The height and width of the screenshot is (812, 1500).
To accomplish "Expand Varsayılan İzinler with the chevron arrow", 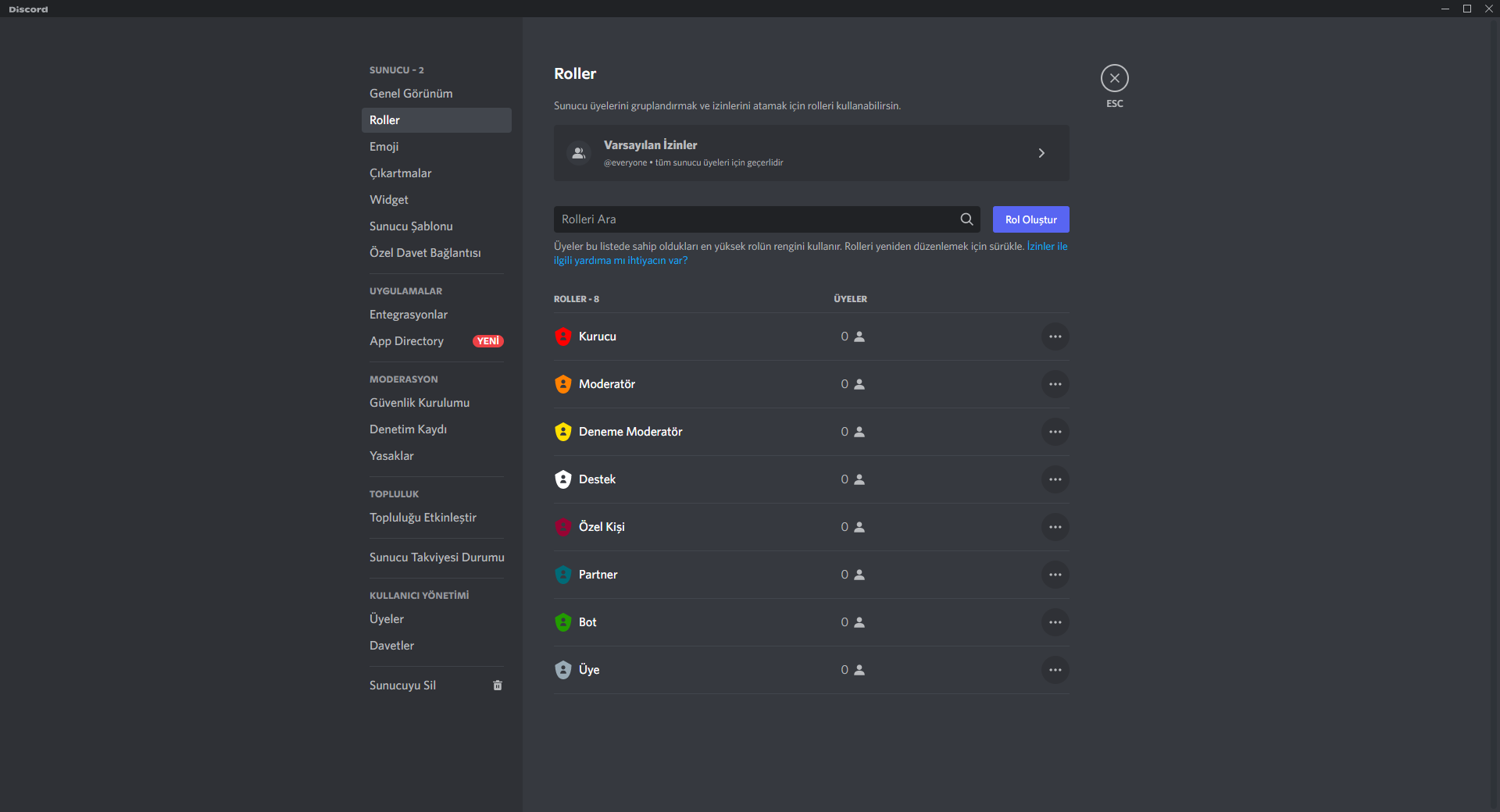I will (1041, 153).
